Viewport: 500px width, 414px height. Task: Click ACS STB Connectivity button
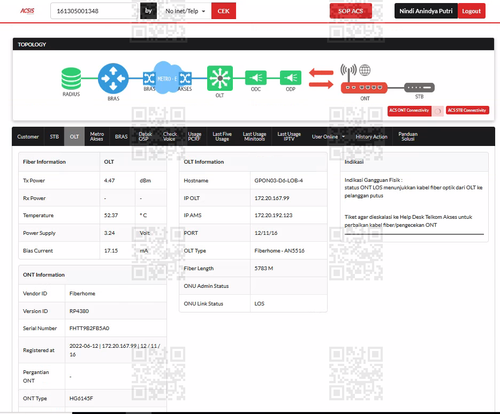pos(467,110)
